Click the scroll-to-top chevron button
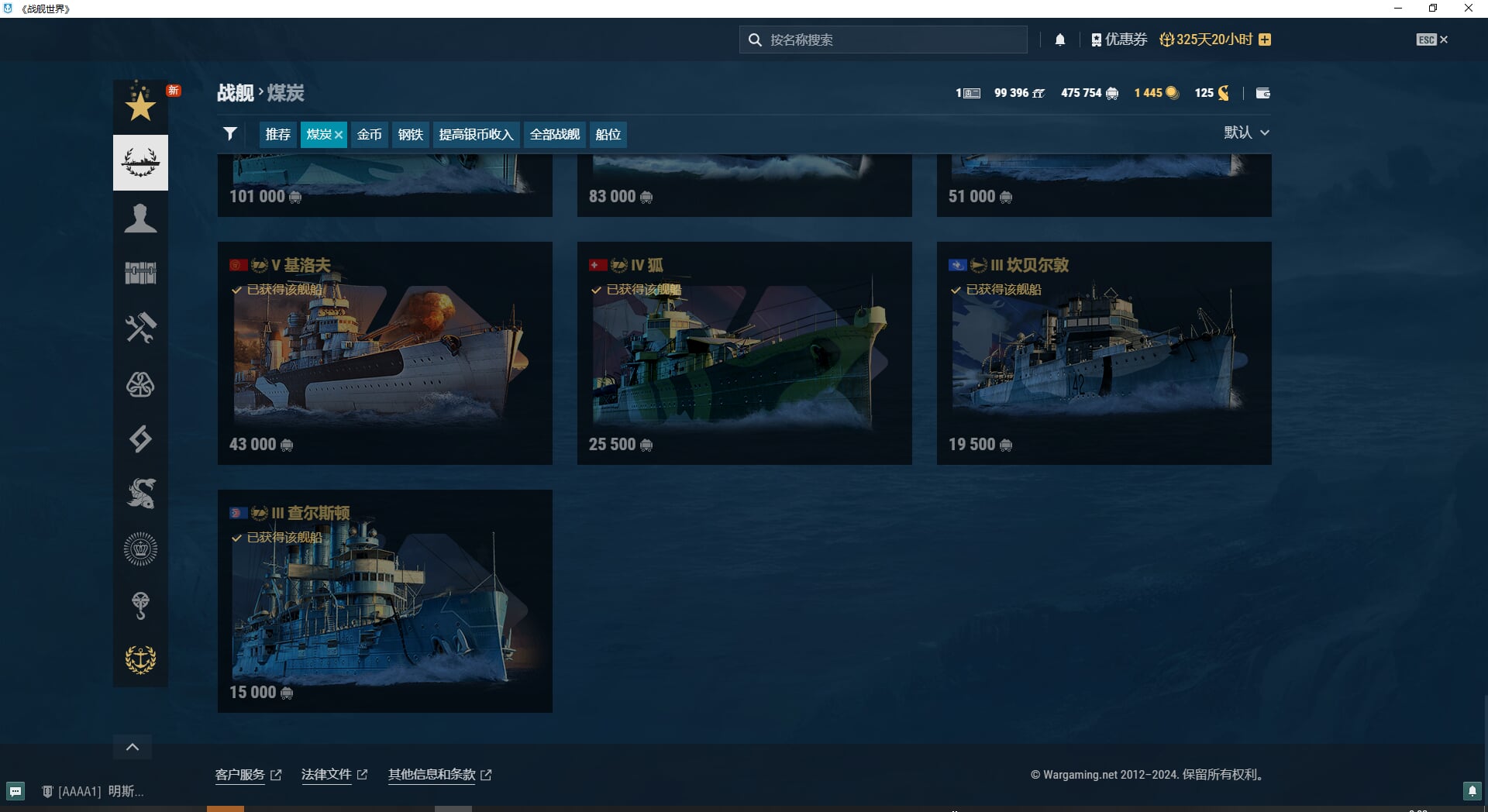The width and height of the screenshot is (1488, 812). [133, 747]
